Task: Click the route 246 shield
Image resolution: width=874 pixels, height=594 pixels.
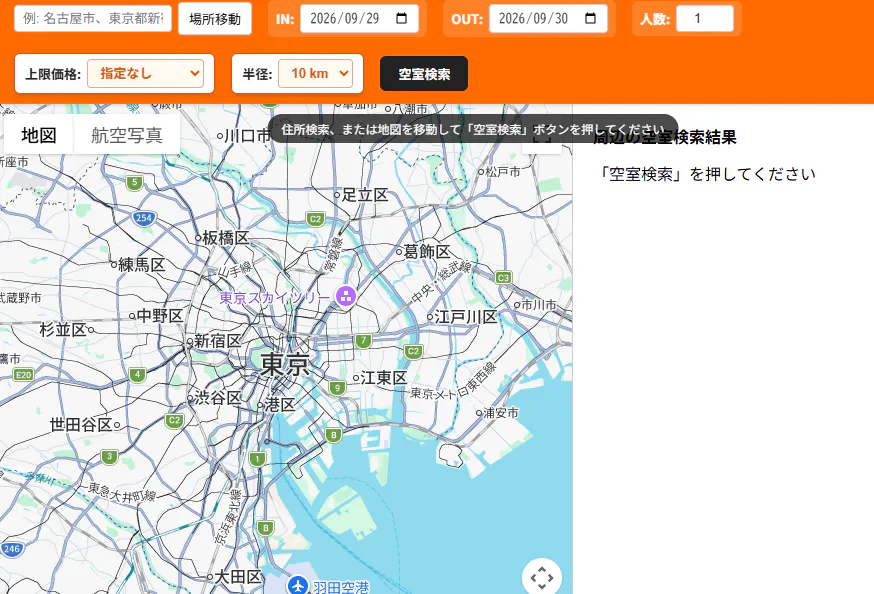Action: point(11,549)
